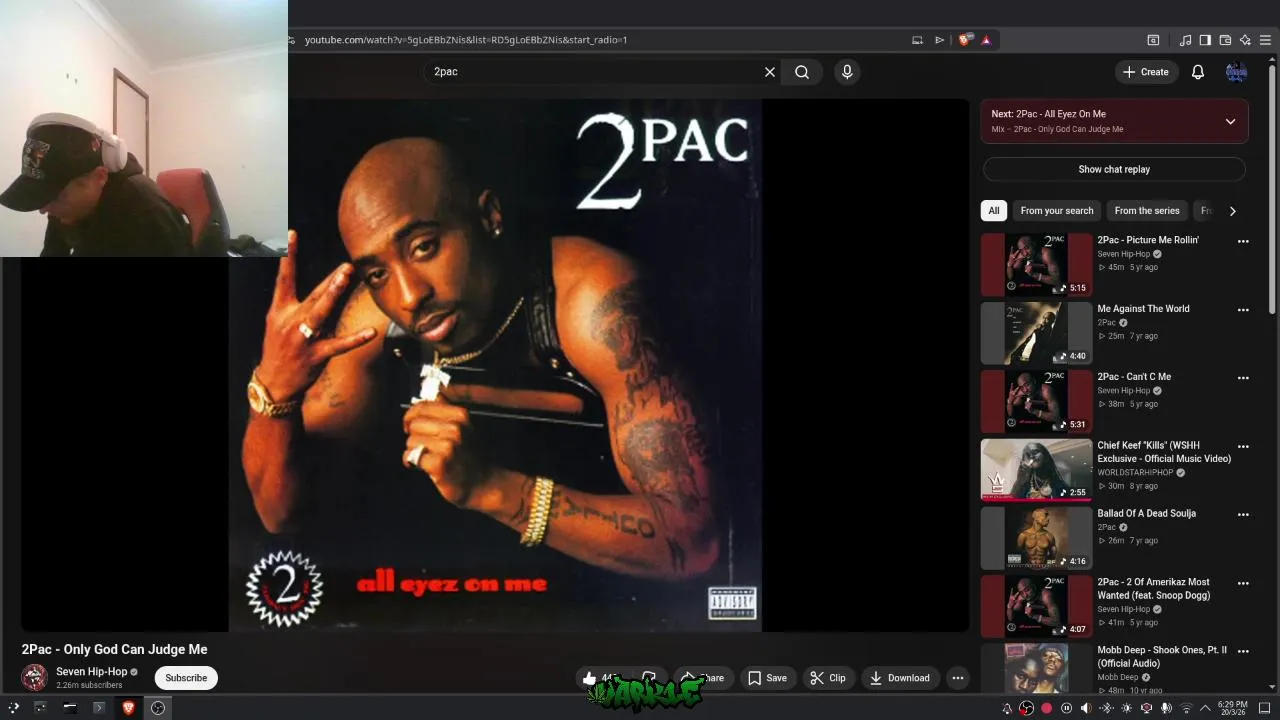Open 2Pac - Can't C Me video

coord(1036,401)
